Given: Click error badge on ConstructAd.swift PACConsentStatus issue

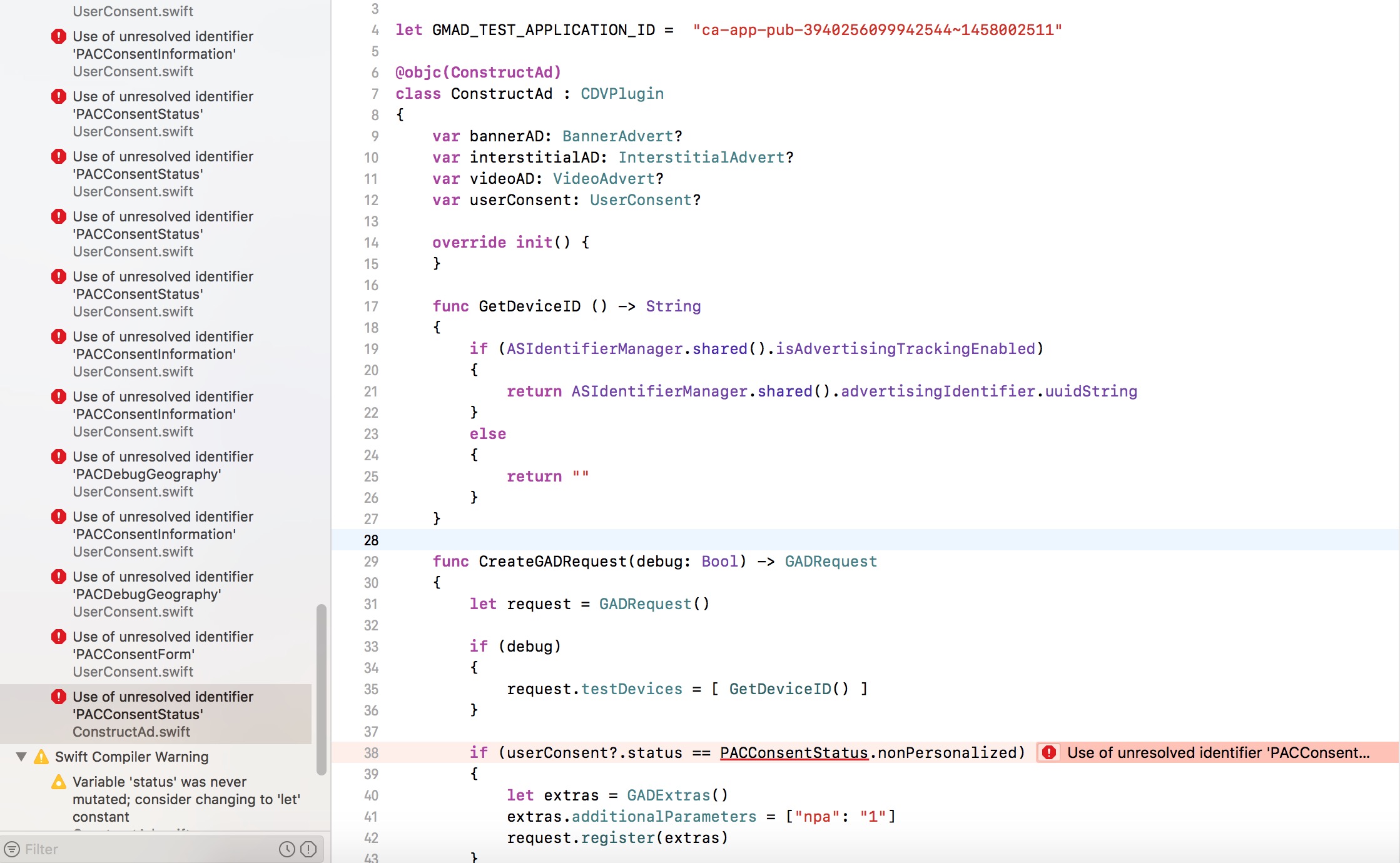Looking at the screenshot, I should pyautogui.click(x=59, y=696).
